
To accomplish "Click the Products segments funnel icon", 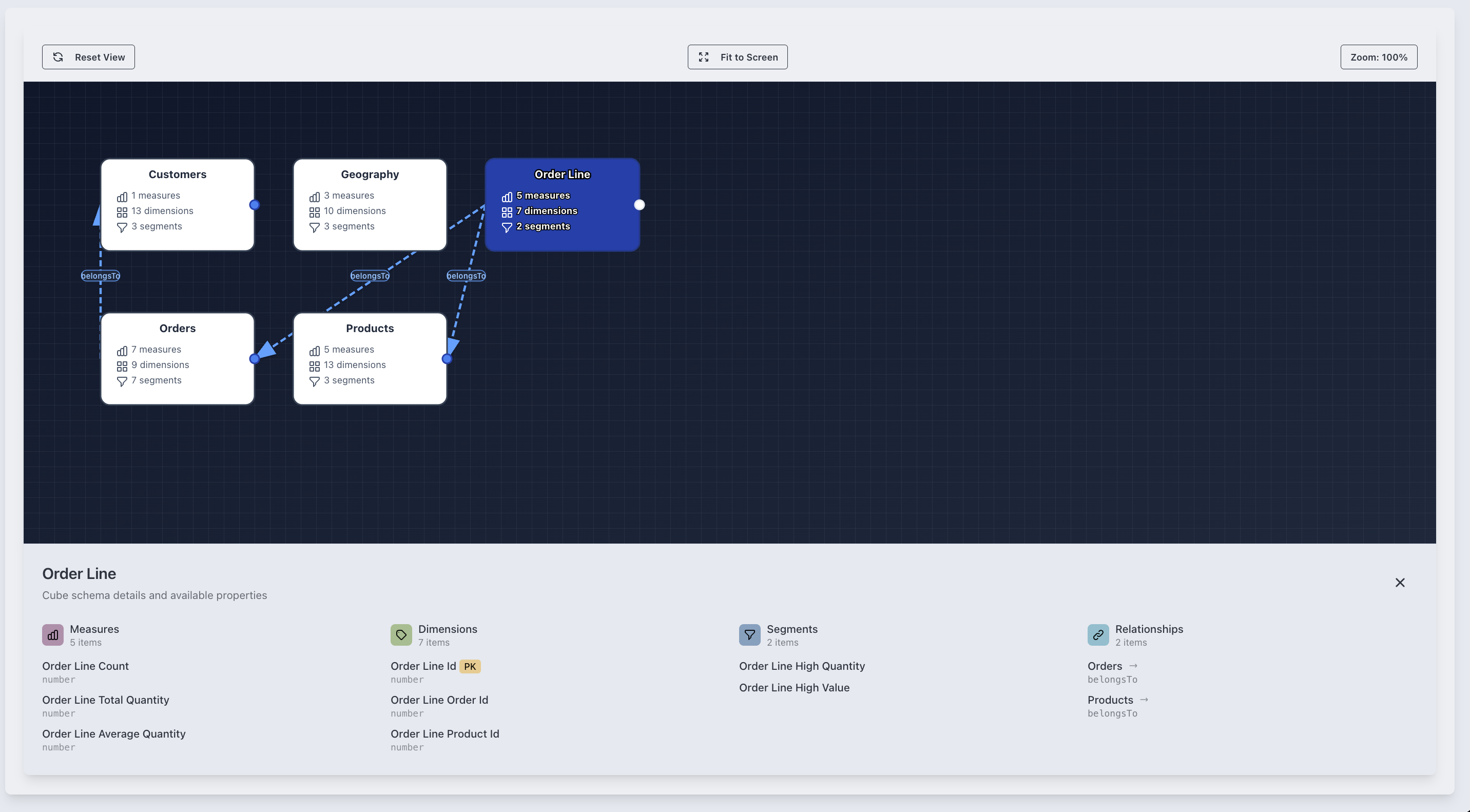I will click(315, 382).
